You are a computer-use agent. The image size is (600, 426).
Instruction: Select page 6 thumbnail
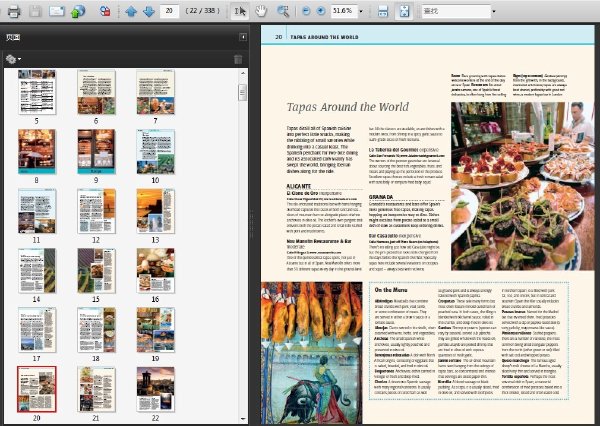pyautogui.click(x=96, y=92)
